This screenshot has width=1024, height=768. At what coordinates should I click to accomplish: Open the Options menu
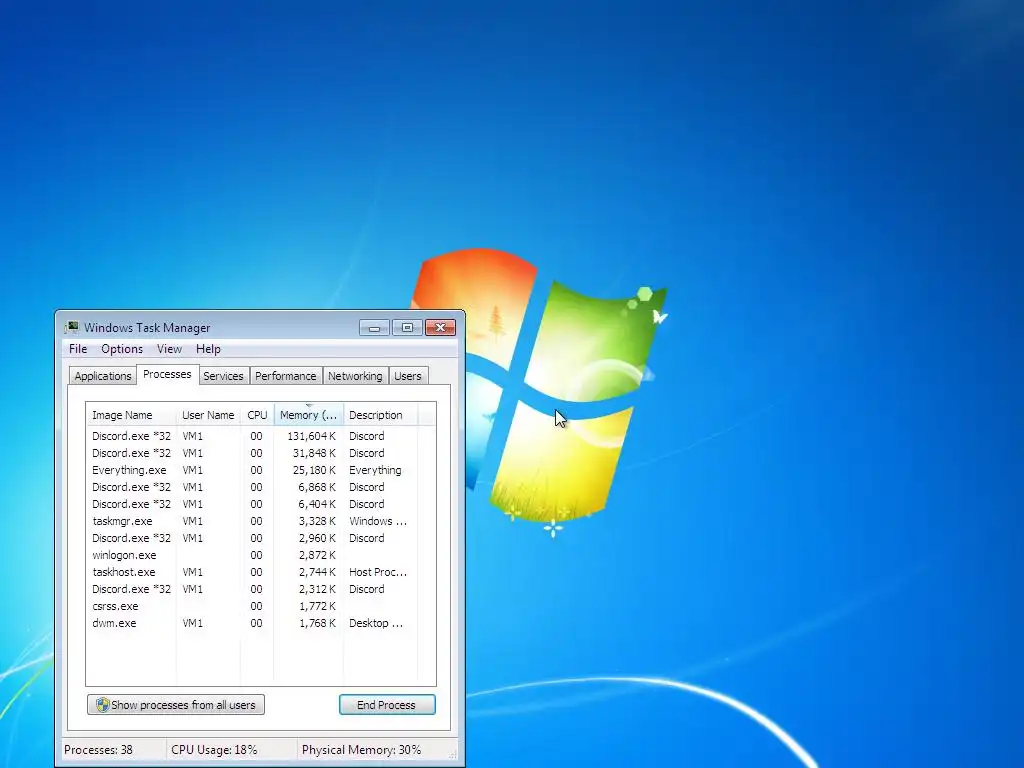(121, 349)
